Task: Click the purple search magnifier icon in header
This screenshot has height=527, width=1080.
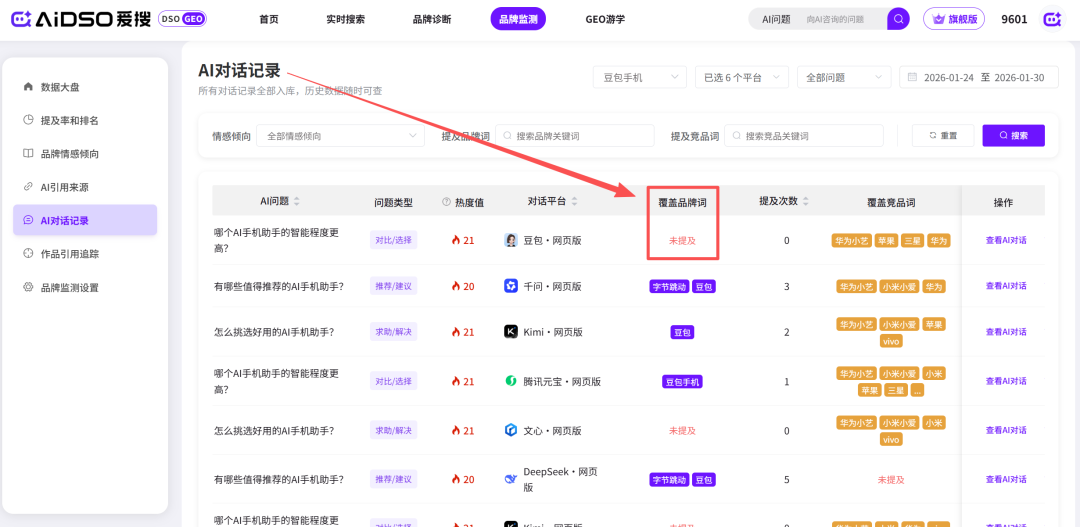Action: pyautogui.click(x=898, y=19)
